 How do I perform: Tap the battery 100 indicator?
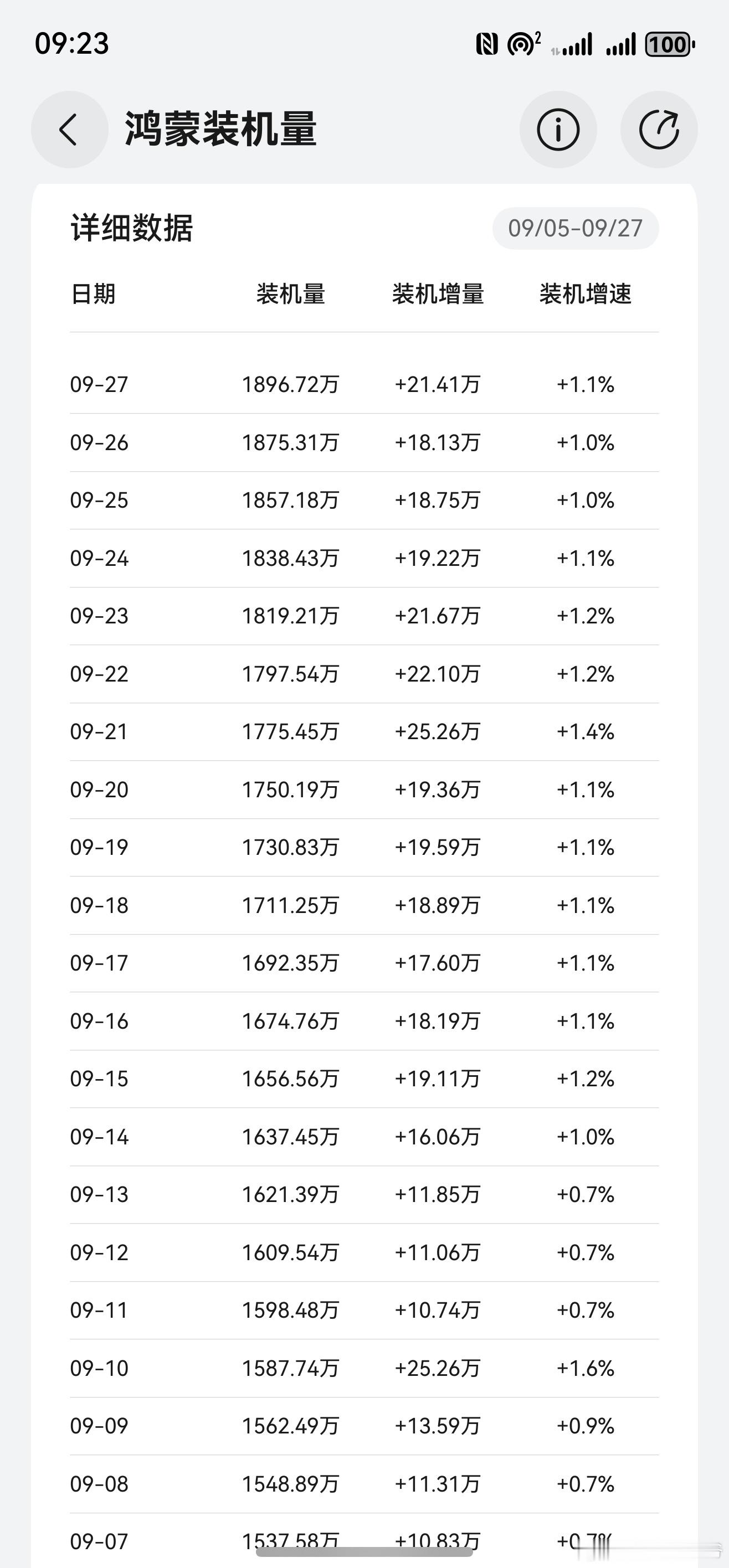tap(670, 44)
